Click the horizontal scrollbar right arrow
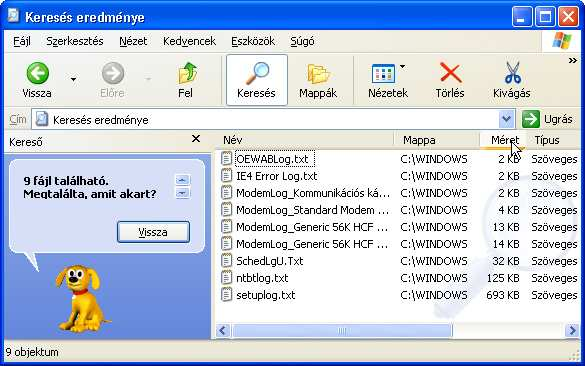 [572, 330]
